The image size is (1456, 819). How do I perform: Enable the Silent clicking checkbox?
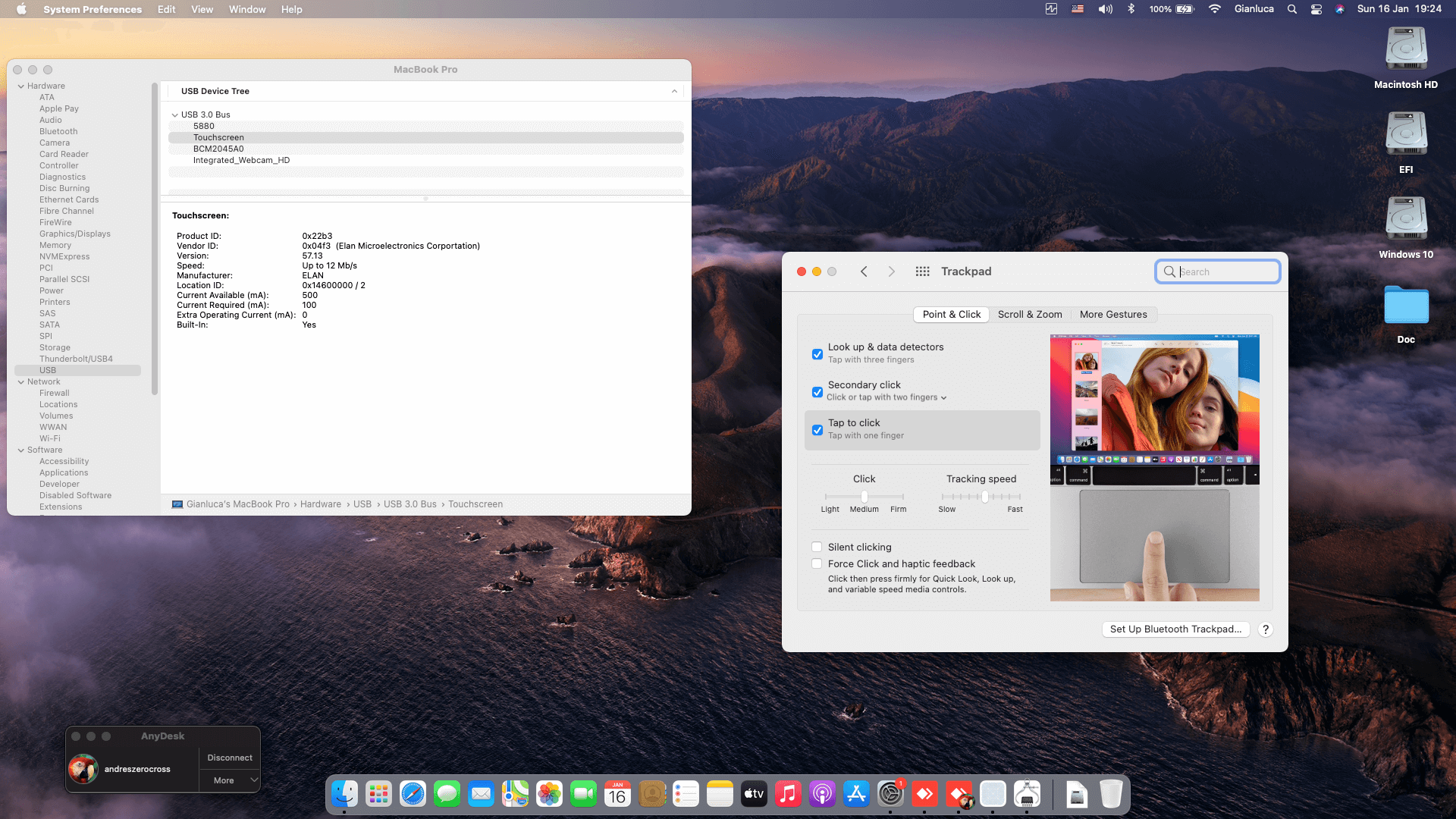coord(817,547)
